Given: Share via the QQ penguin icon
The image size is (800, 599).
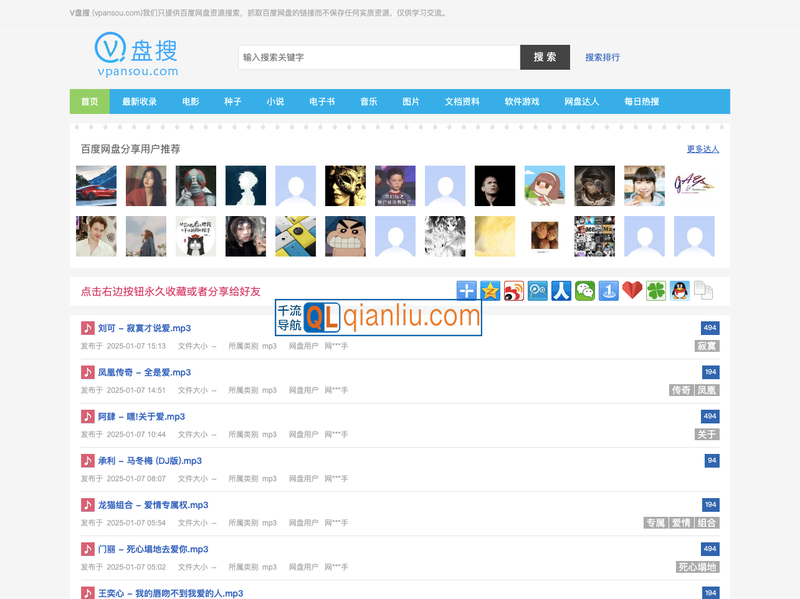Looking at the screenshot, I should click(680, 291).
